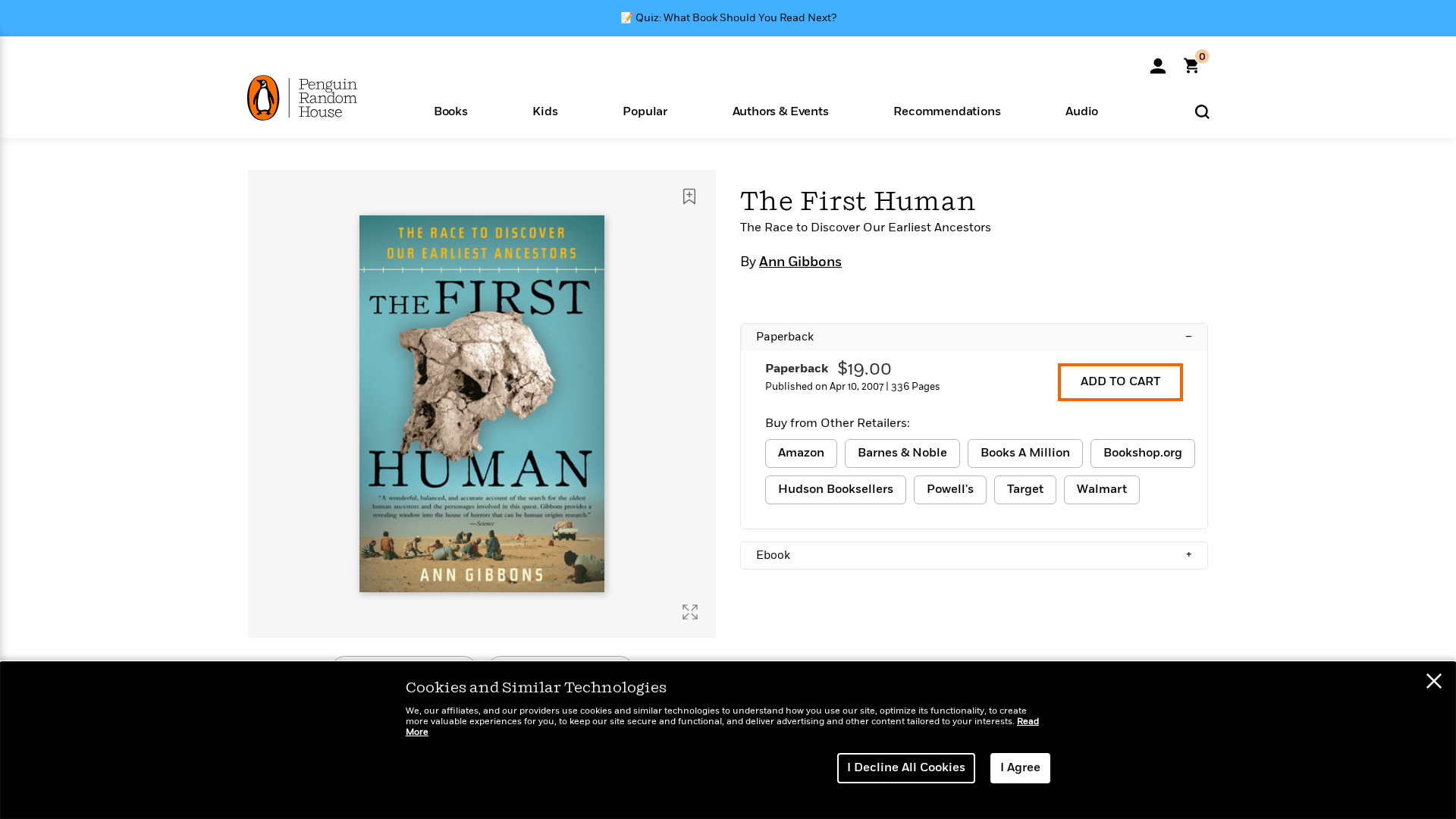The image size is (1456, 819).
Task: Click the Penguin Random House logo
Action: (302, 98)
